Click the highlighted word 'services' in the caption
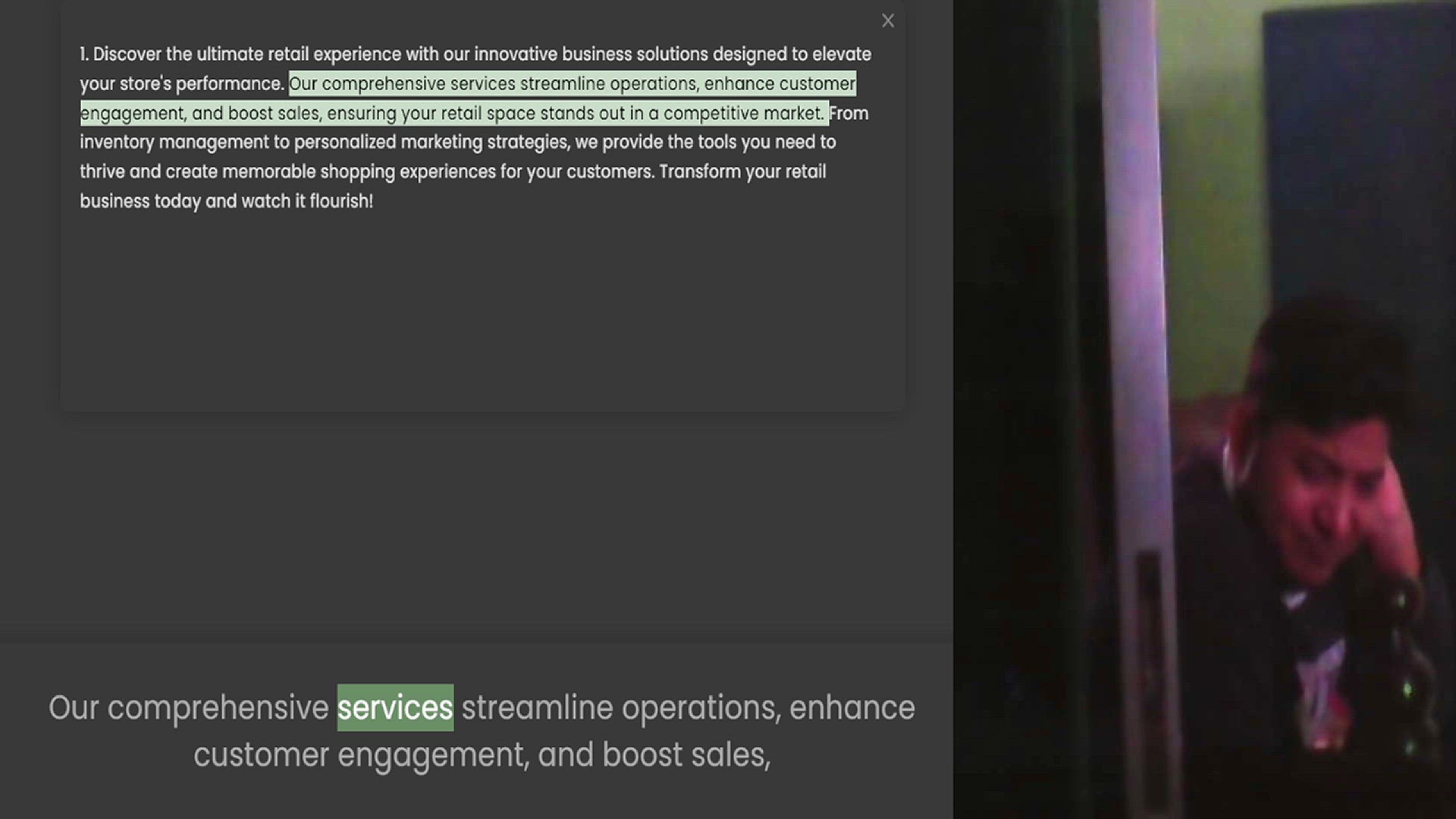This screenshot has height=819, width=1456. click(395, 708)
